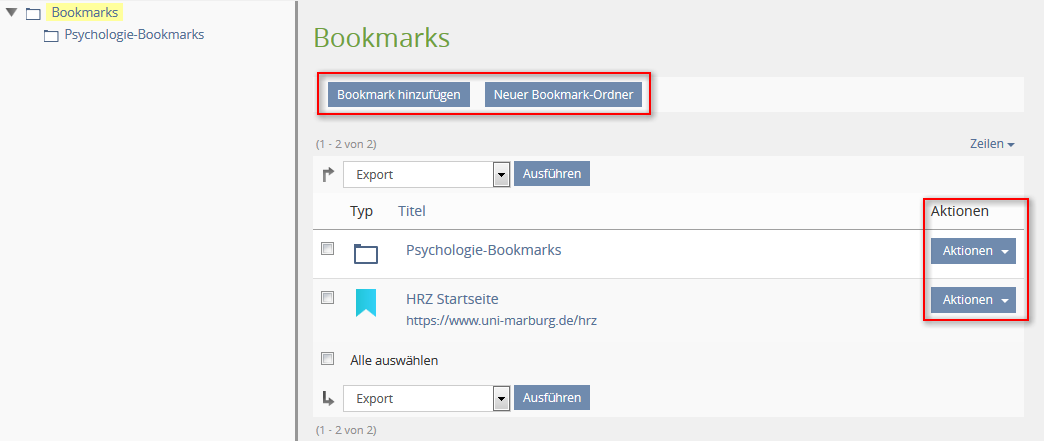Click the top Ausführen button
Viewport: 1044px width, 441px height.
(x=552, y=174)
